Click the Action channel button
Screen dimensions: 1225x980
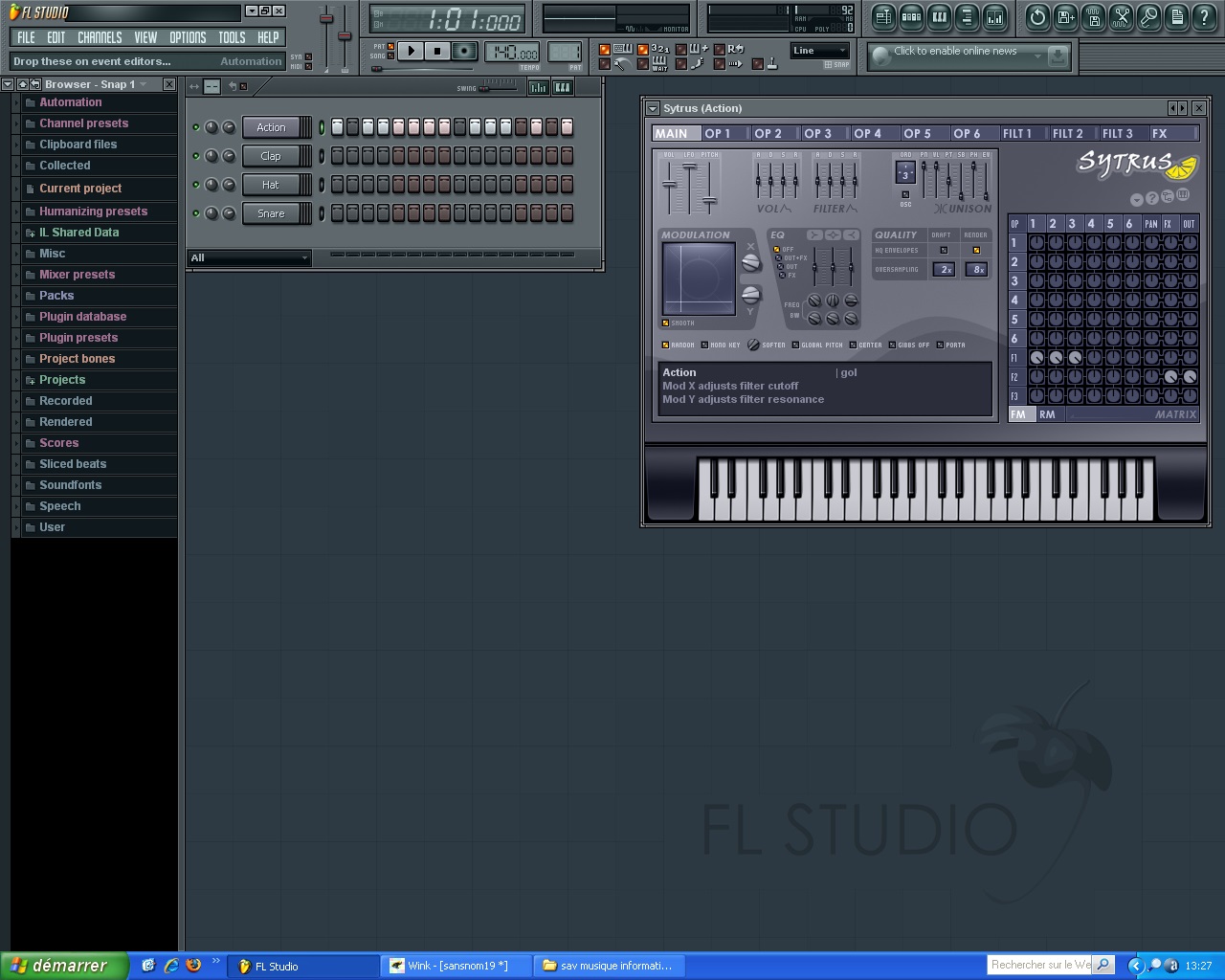pyautogui.click(x=271, y=127)
